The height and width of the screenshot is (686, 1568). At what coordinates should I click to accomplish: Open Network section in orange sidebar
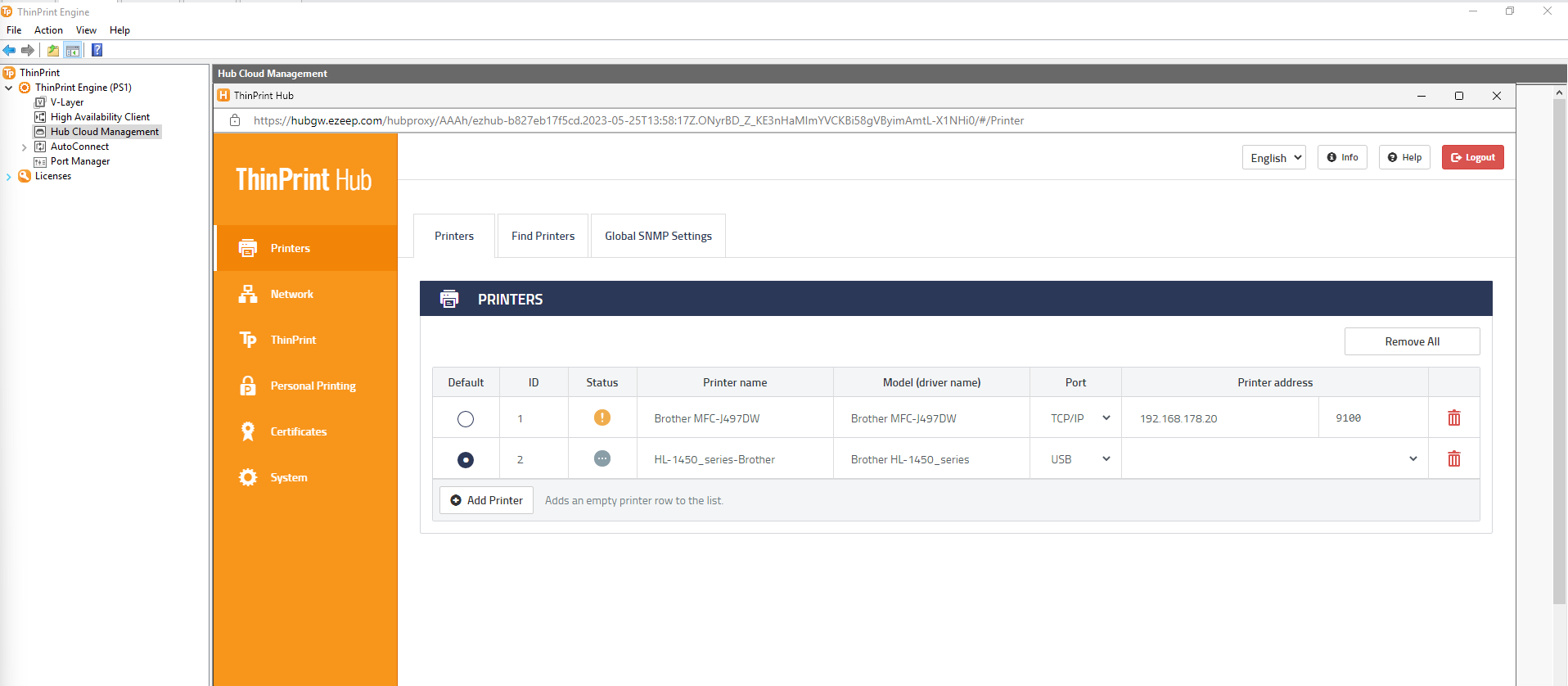(x=306, y=294)
